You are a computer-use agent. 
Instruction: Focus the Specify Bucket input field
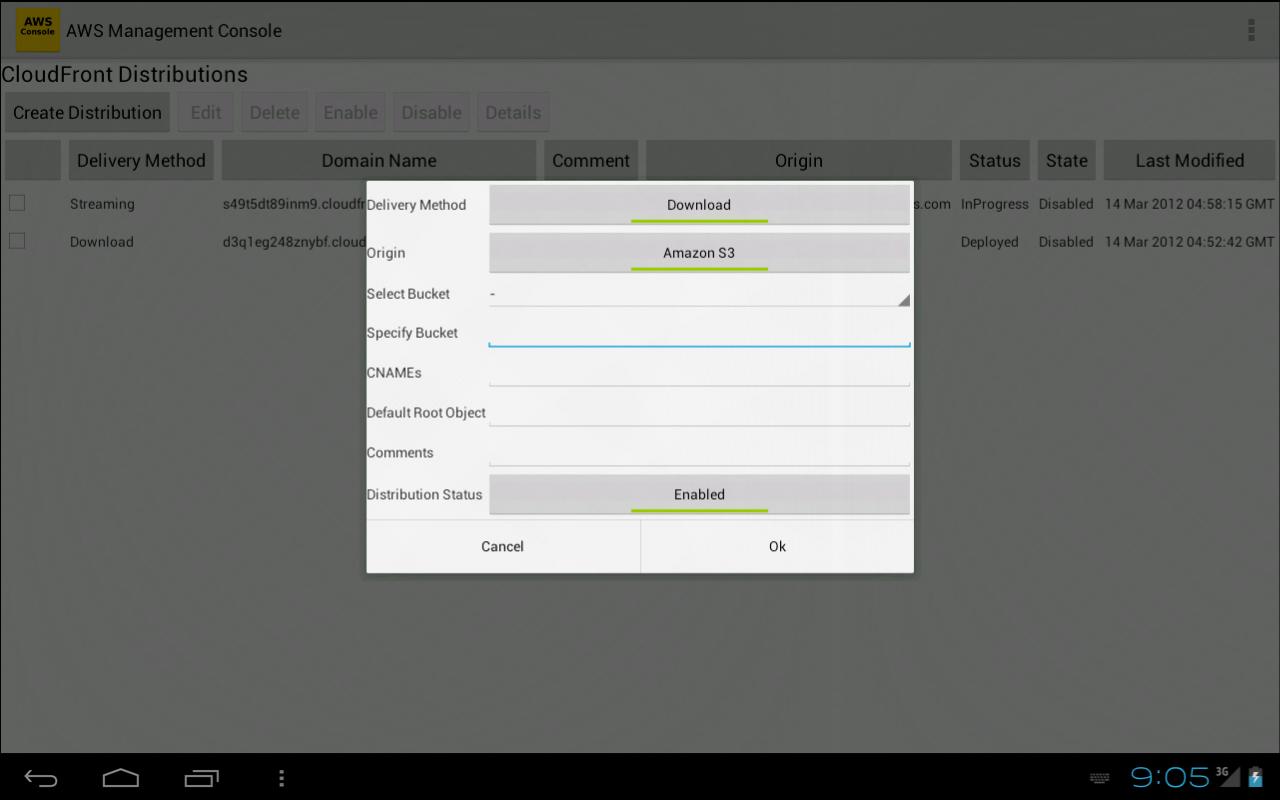699,332
